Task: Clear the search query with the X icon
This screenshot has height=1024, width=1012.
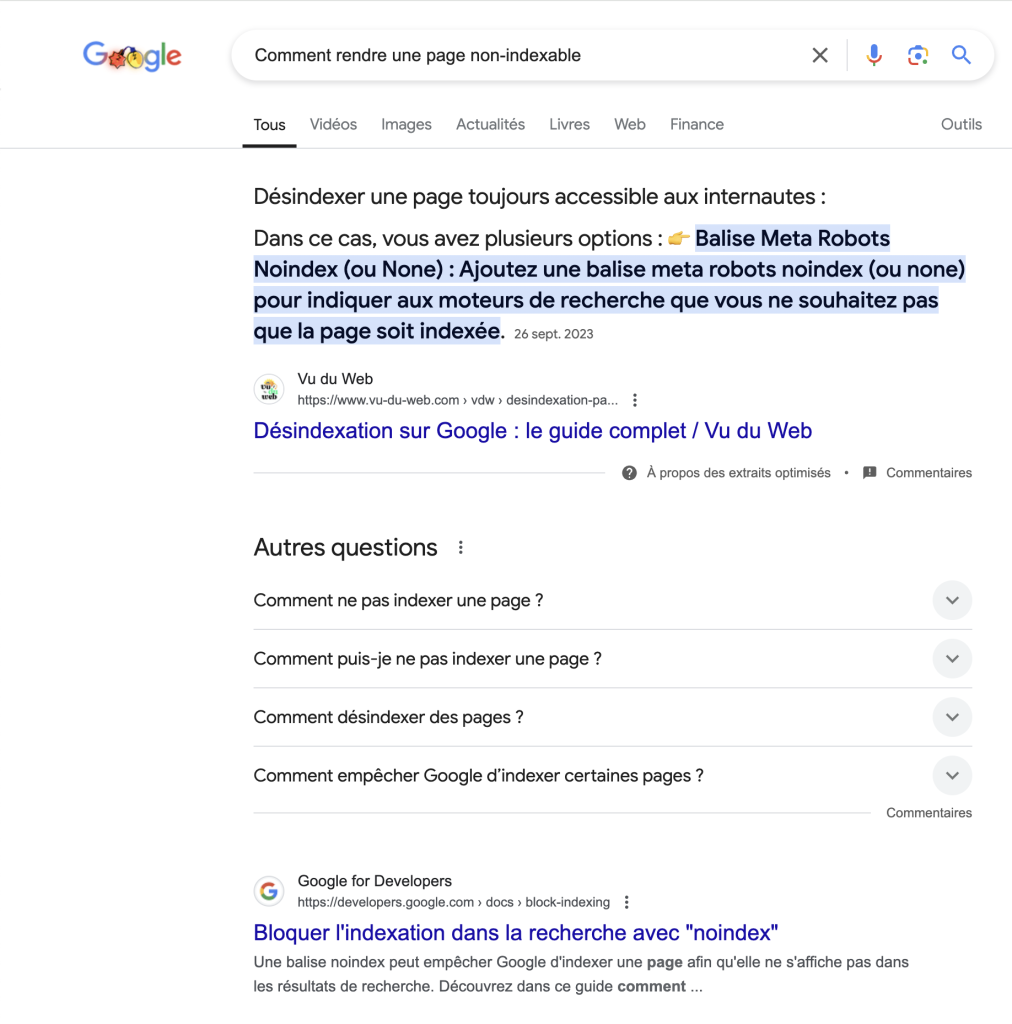Action: pyautogui.click(x=819, y=56)
